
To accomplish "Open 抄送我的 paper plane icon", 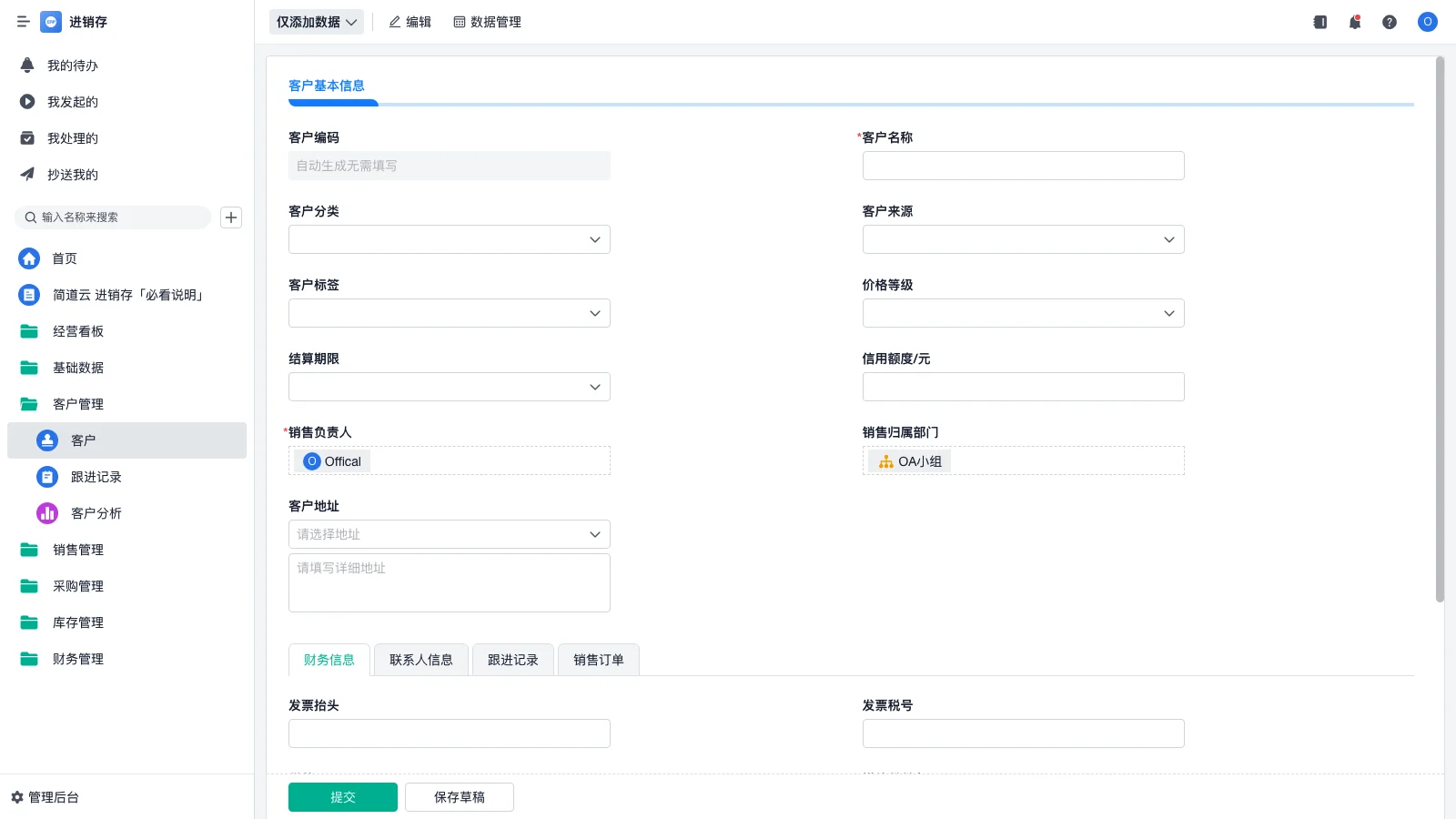I will [27, 175].
